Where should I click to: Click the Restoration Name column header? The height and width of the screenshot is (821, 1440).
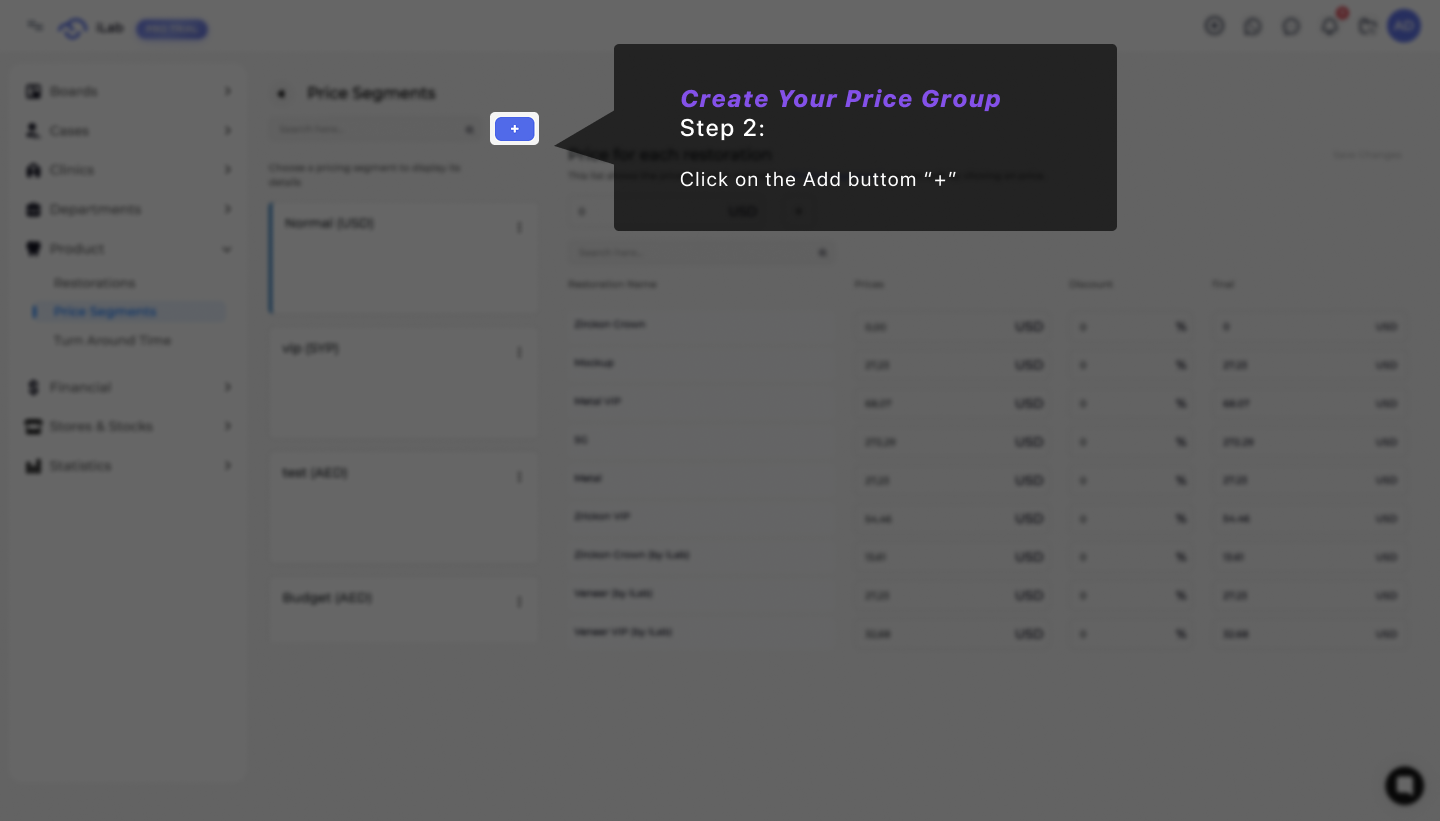pyautogui.click(x=612, y=285)
